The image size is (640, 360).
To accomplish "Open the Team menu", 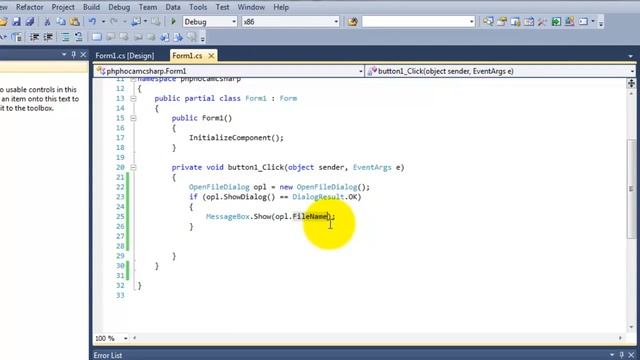I will [147, 7].
